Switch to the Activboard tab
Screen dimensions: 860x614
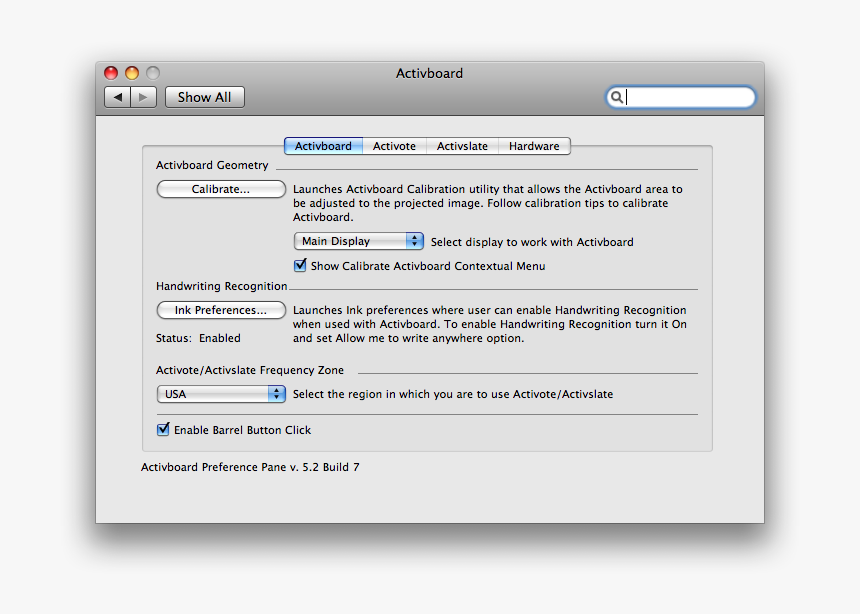(x=323, y=146)
